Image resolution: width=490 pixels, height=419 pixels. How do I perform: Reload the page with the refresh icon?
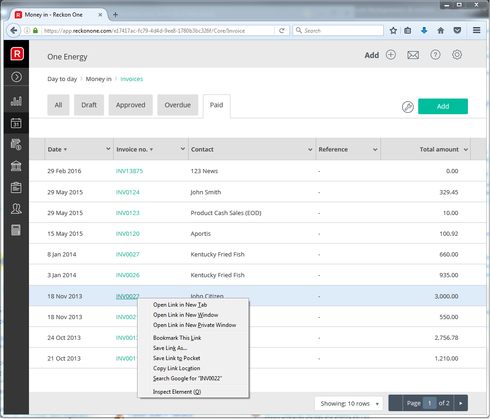point(282,31)
